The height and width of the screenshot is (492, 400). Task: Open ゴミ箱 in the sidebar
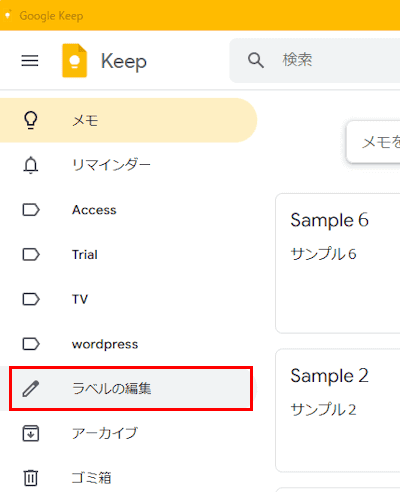(128, 478)
